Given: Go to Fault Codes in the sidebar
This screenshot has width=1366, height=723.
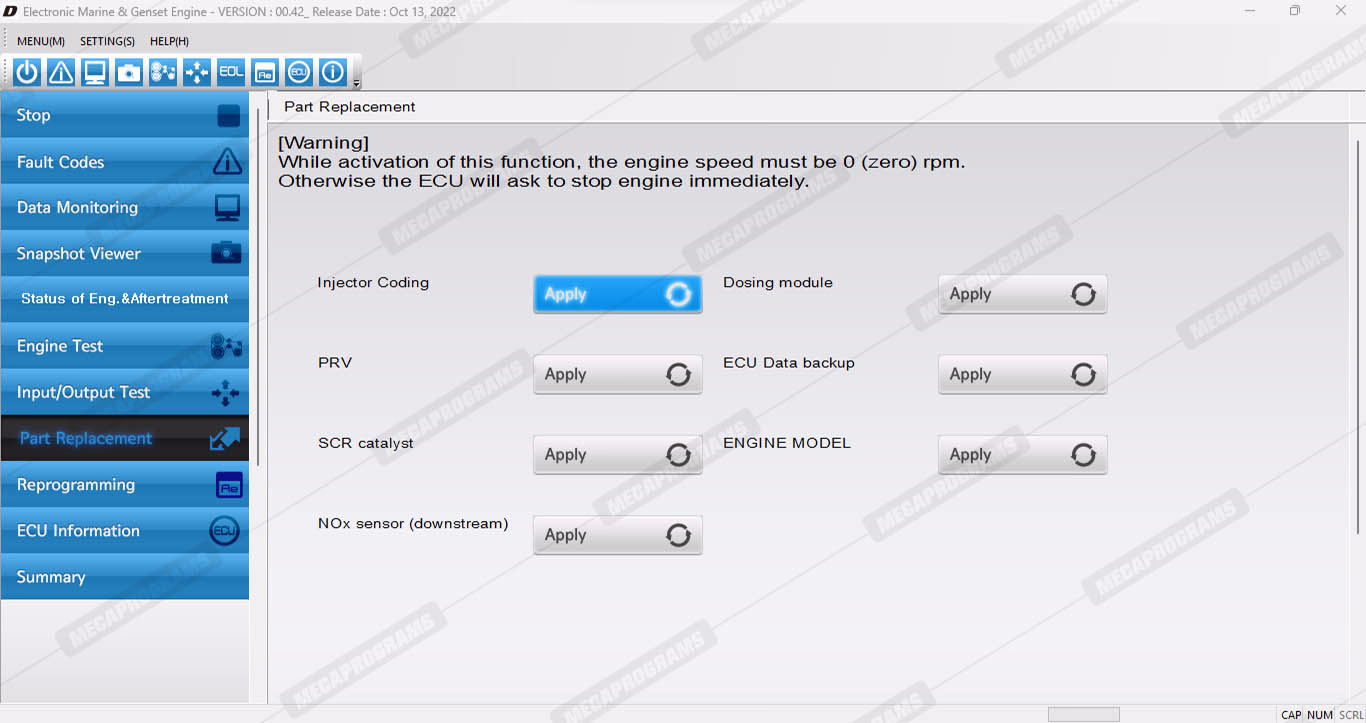Looking at the screenshot, I should tap(125, 161).
